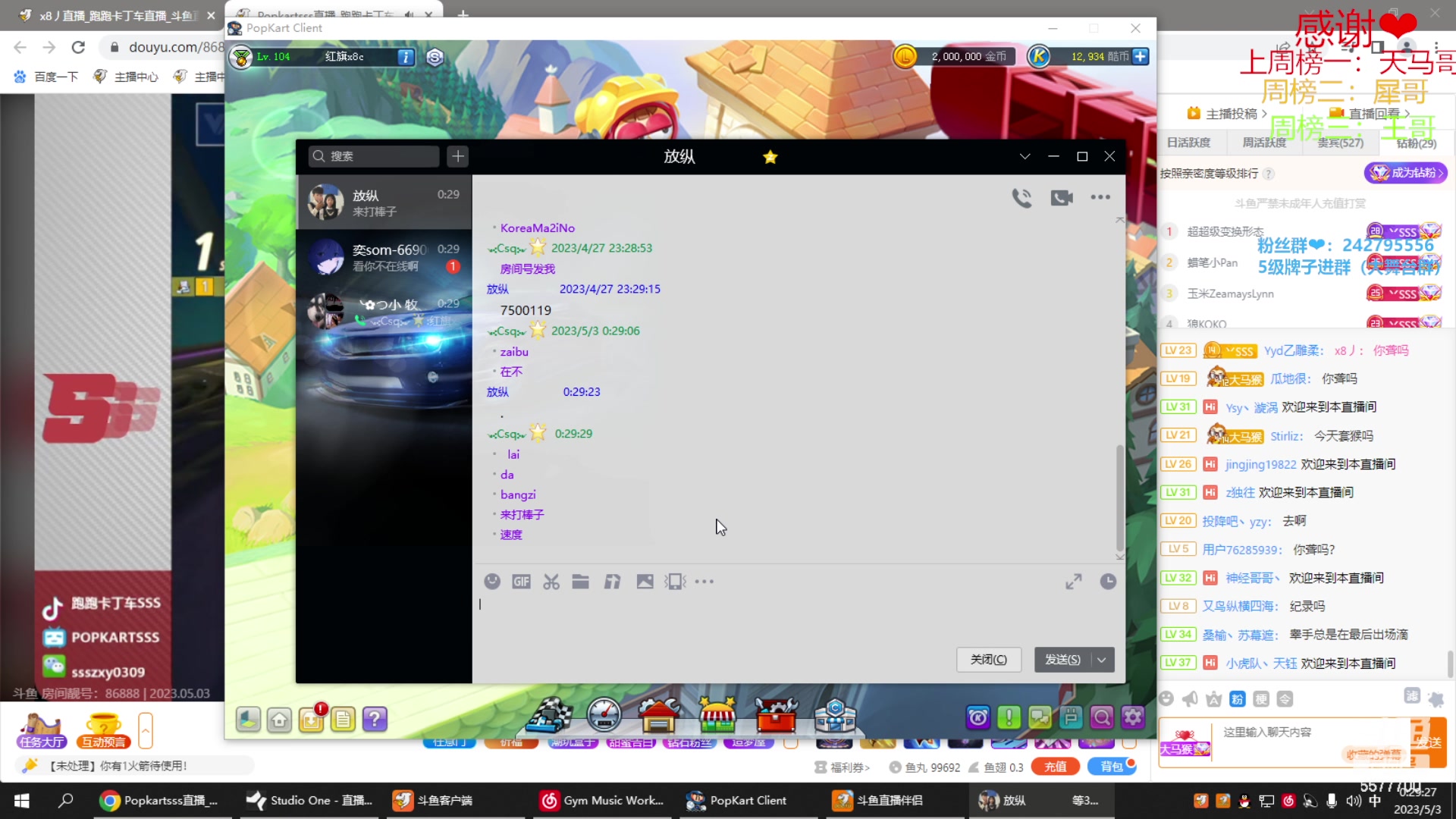Image resolution: width=1456 pixels, height=819 pixels.
Task: Open the 互动预言 prediction icon
Action: (104, 731)
